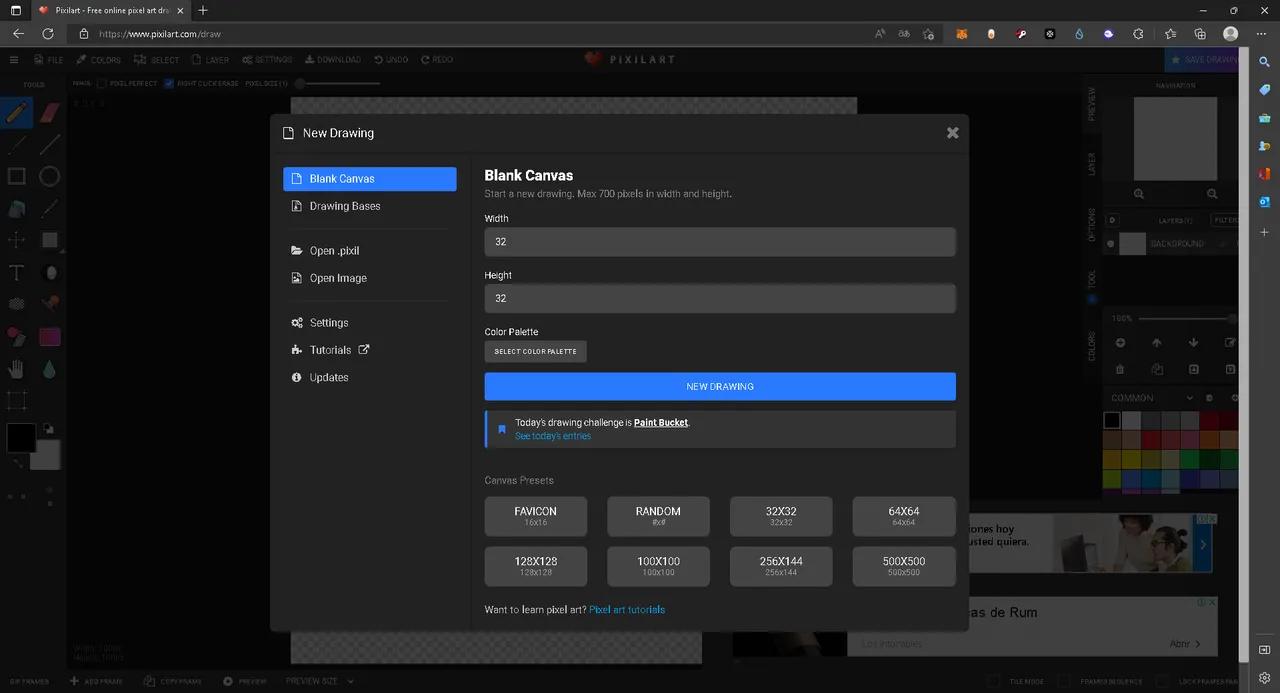1280x693 pixels.
Task: Move layer up arrow
Action: pos(1157,343)
